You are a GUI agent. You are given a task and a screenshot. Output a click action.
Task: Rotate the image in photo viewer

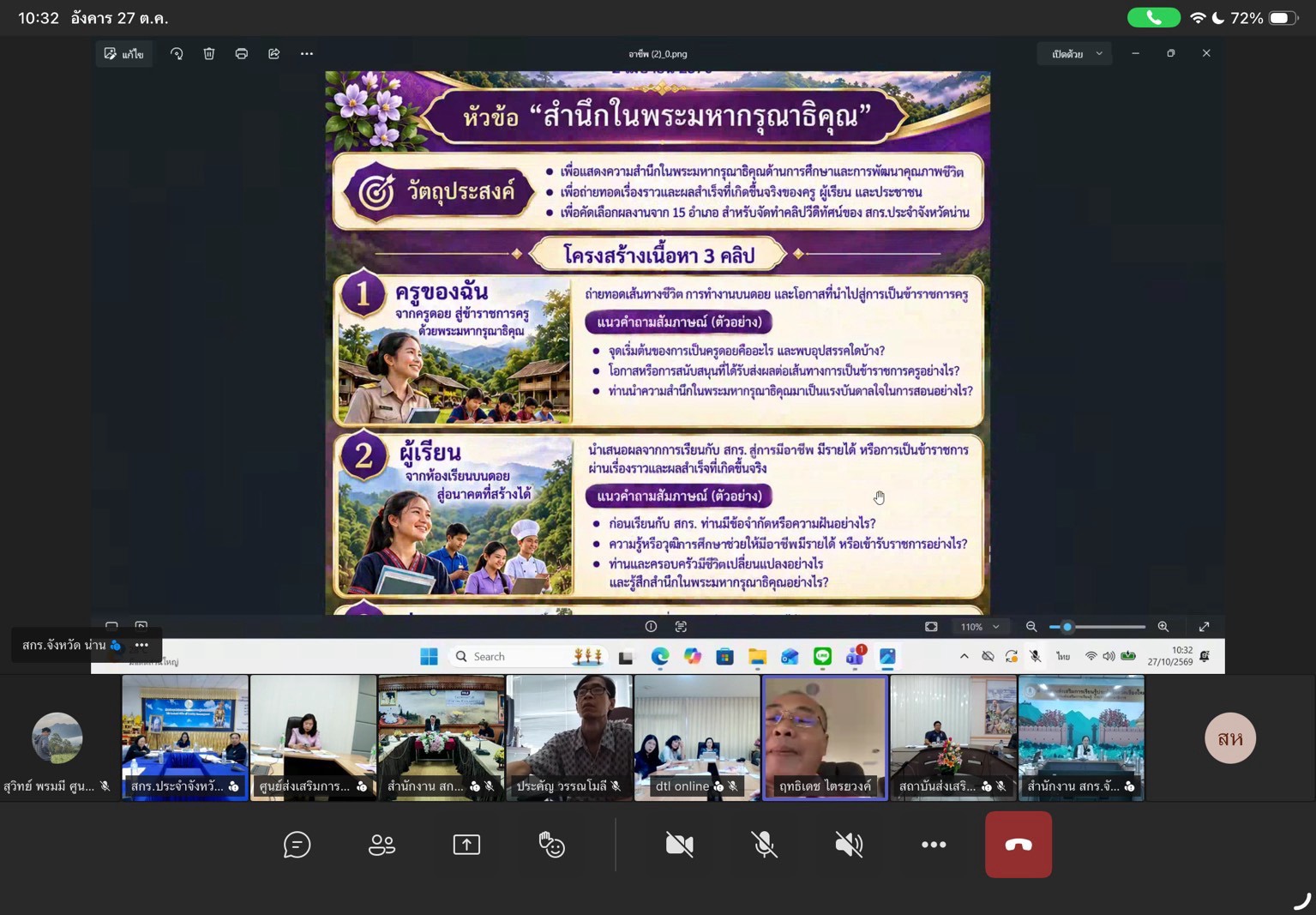point(177,53)
